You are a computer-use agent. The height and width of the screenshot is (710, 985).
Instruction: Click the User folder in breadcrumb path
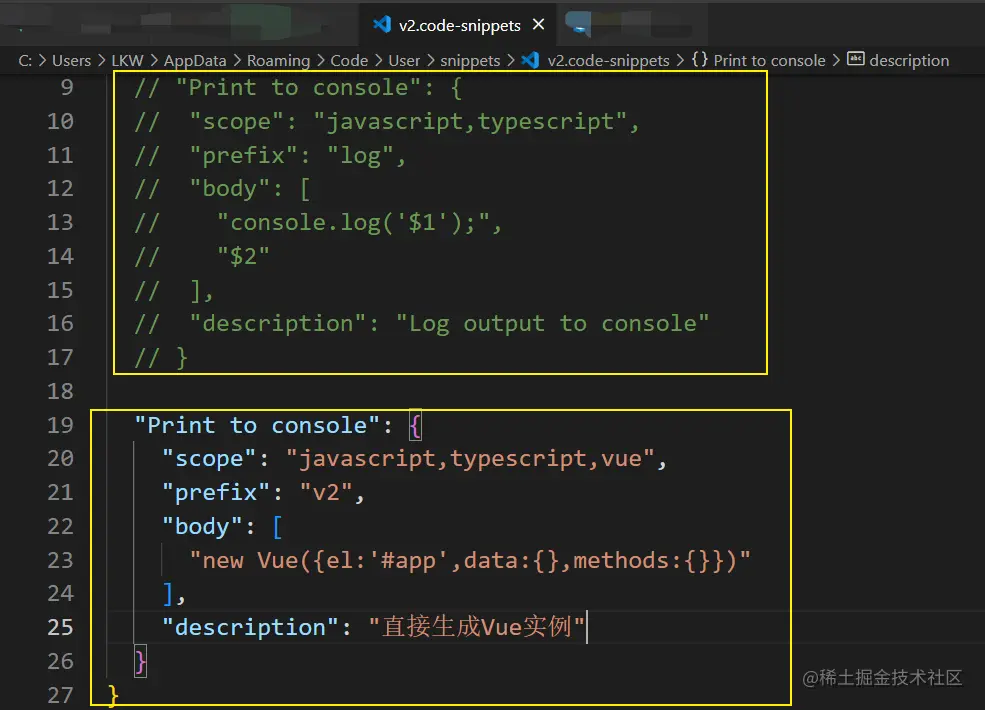(x=404, y=60)
